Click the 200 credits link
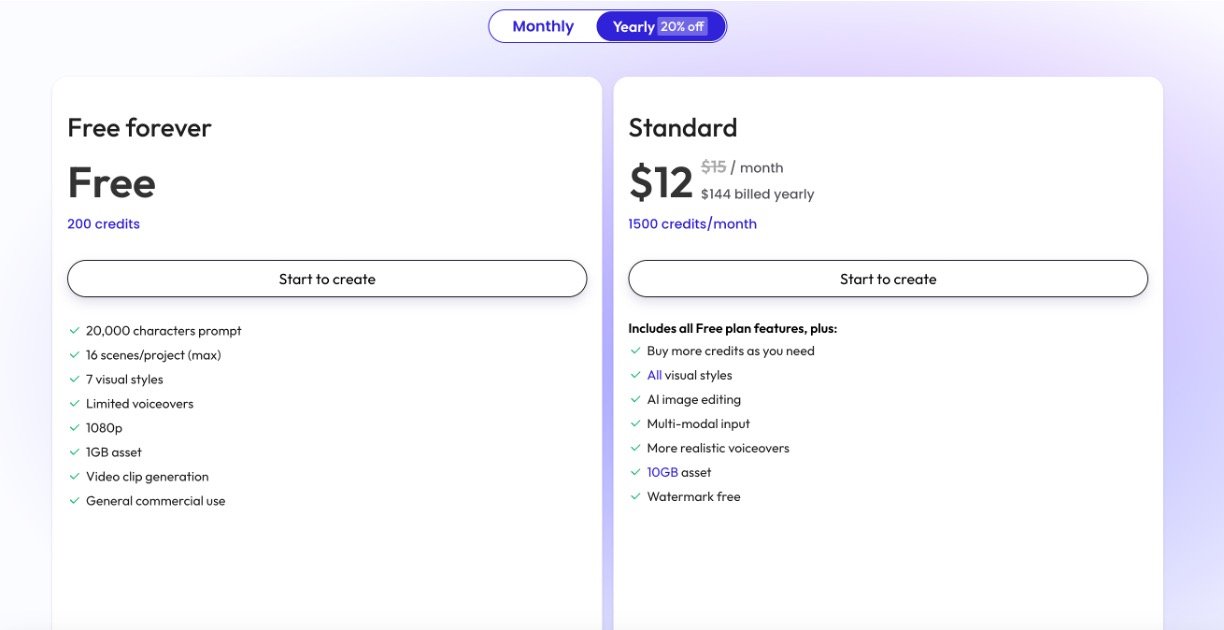 pyautogui.click(x=103, y=224)
